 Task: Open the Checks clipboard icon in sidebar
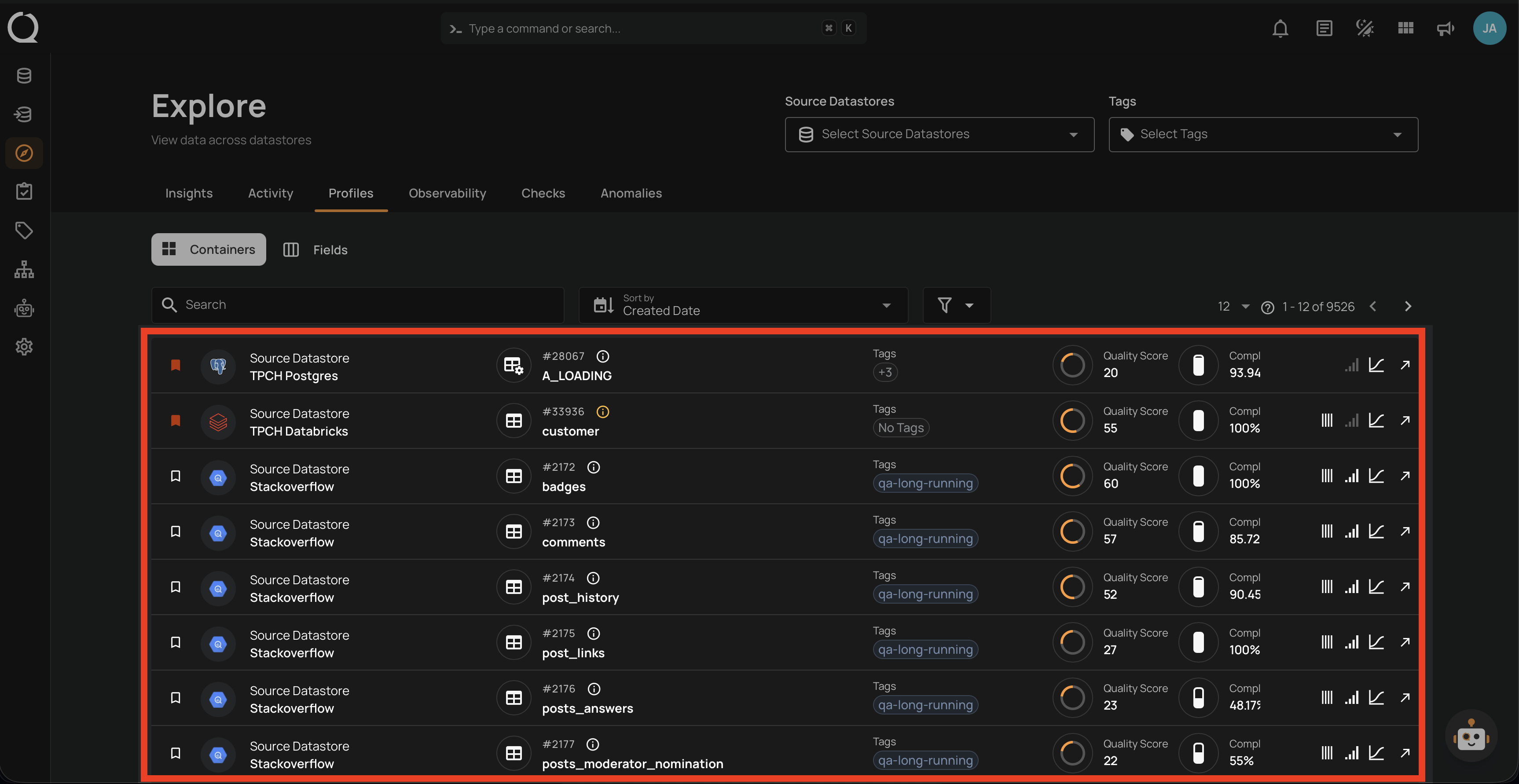click(x=24, y=191)
